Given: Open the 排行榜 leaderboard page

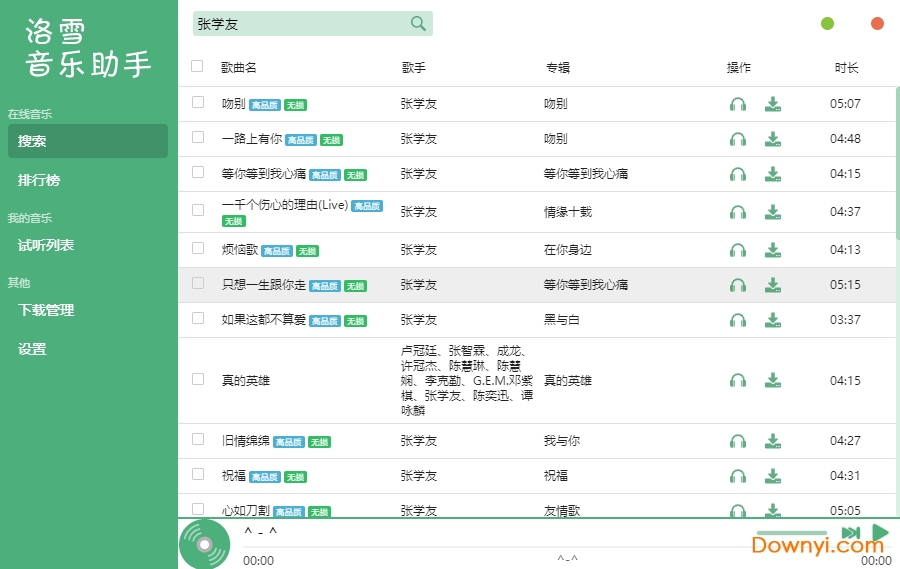Looking at the screenshot, I should coord(39,180).
